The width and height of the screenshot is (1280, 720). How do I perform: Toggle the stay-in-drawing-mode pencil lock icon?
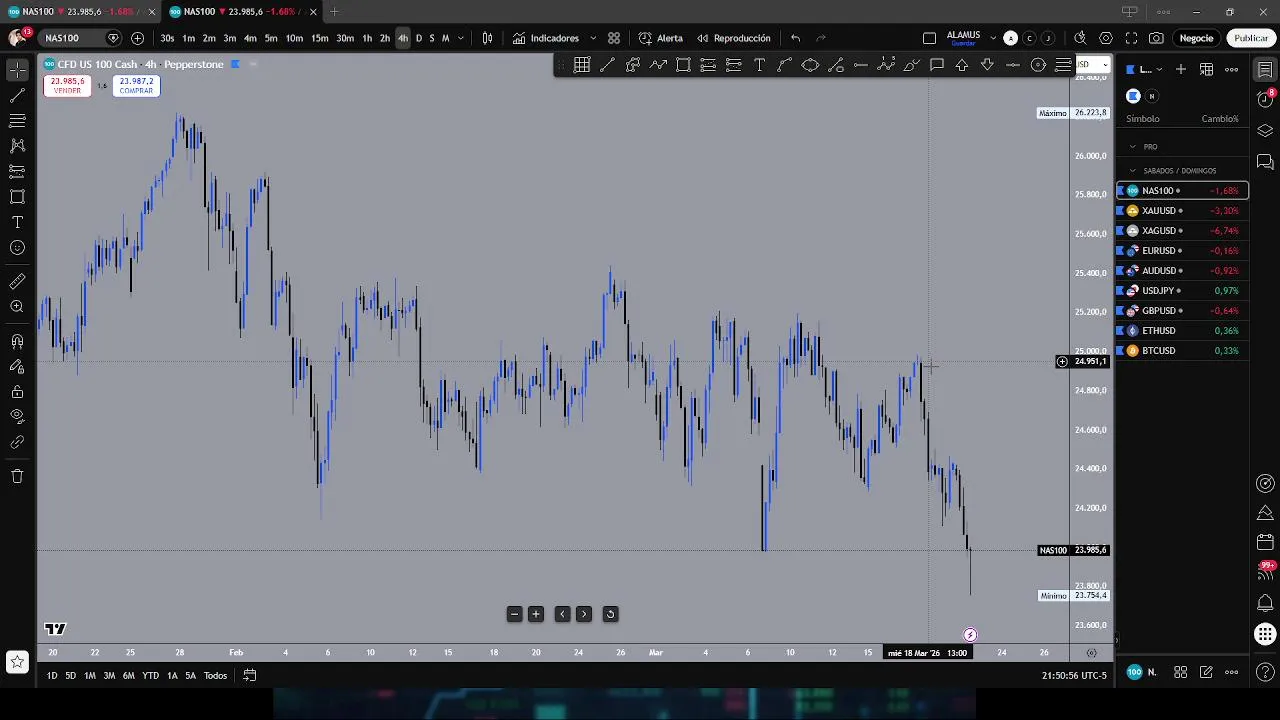17,366
